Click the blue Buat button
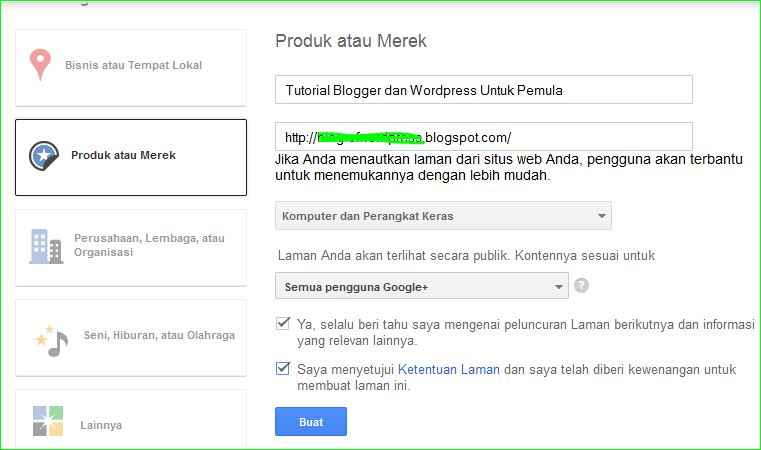This screenshot has width=761, height=450. tap(311, 421)
